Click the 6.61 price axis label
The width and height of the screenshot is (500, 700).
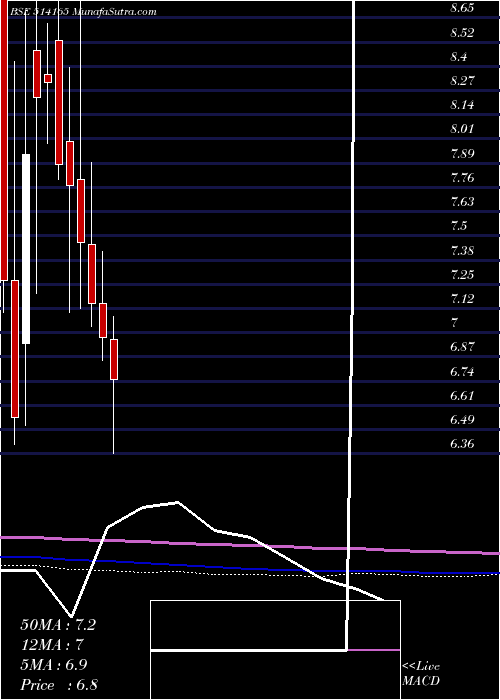pyautogui.click(x=462, y=396)
